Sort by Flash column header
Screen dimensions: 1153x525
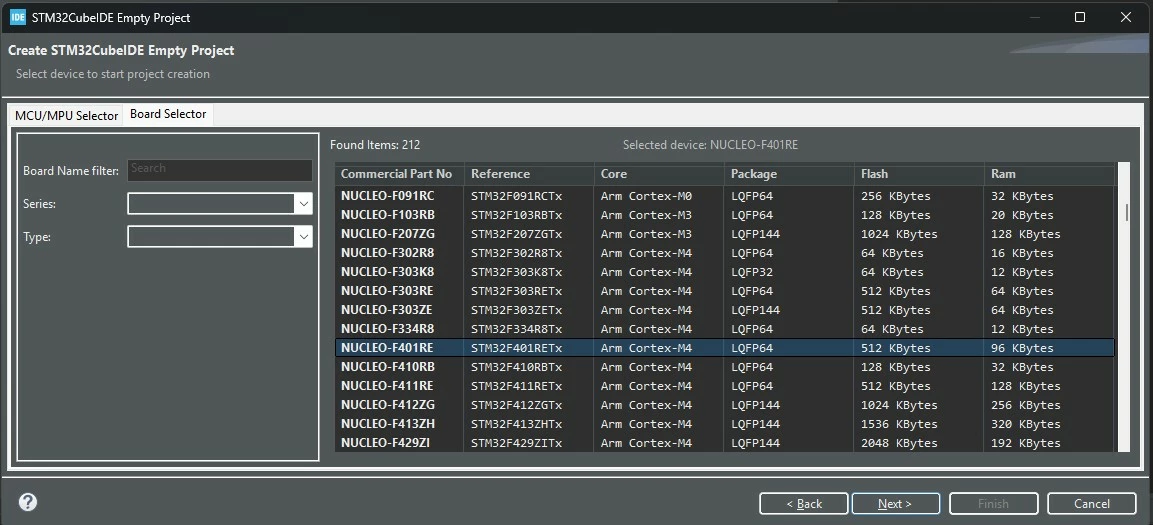tap(920, 174)
